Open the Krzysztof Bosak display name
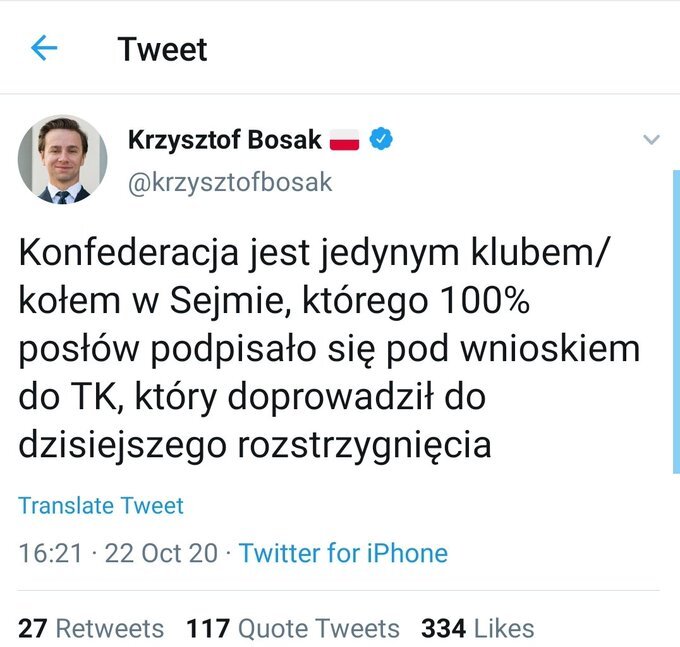Screen dimensions: 680x647 [x=224, y=141]
